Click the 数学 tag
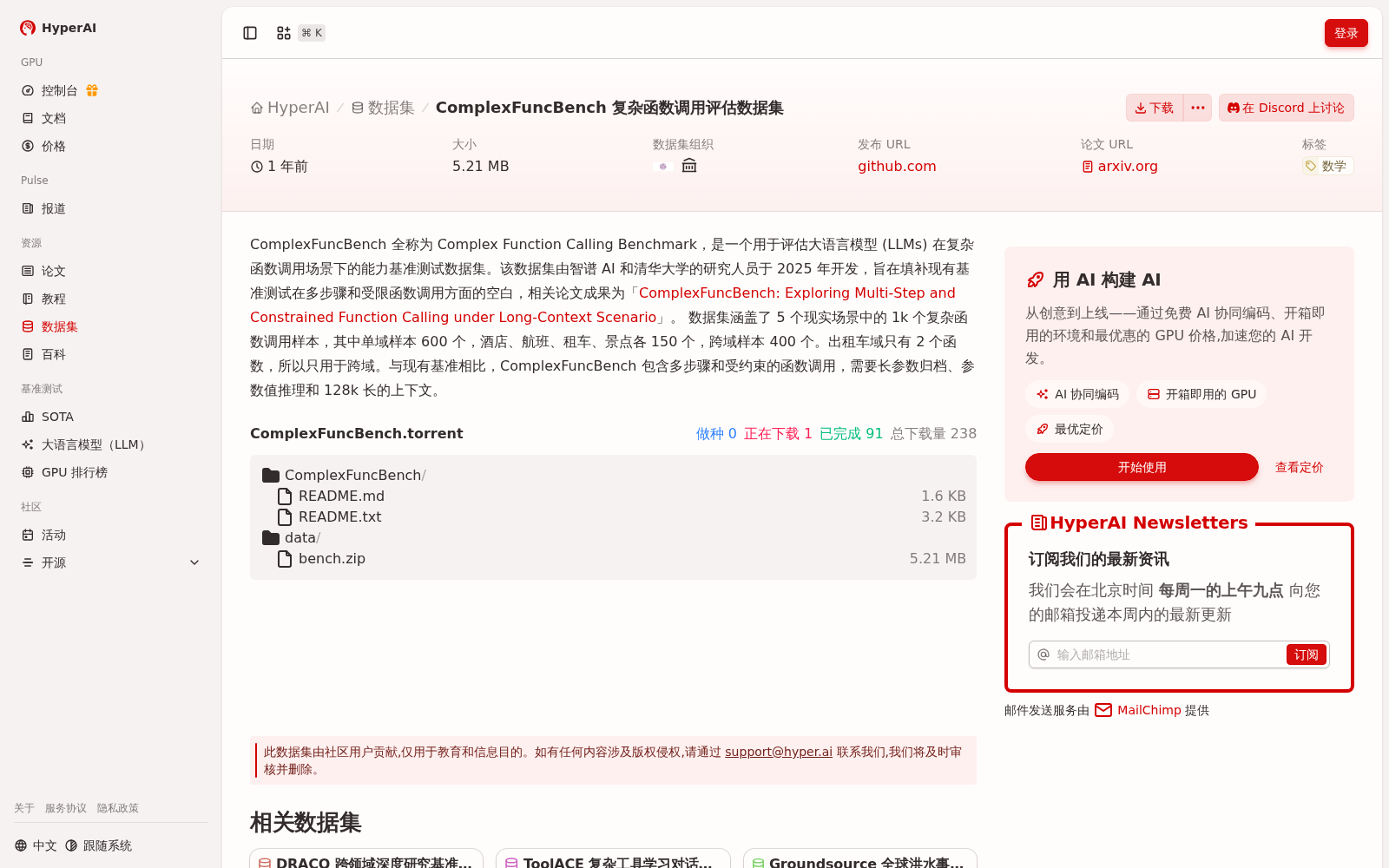 [x=1327, y=166]
